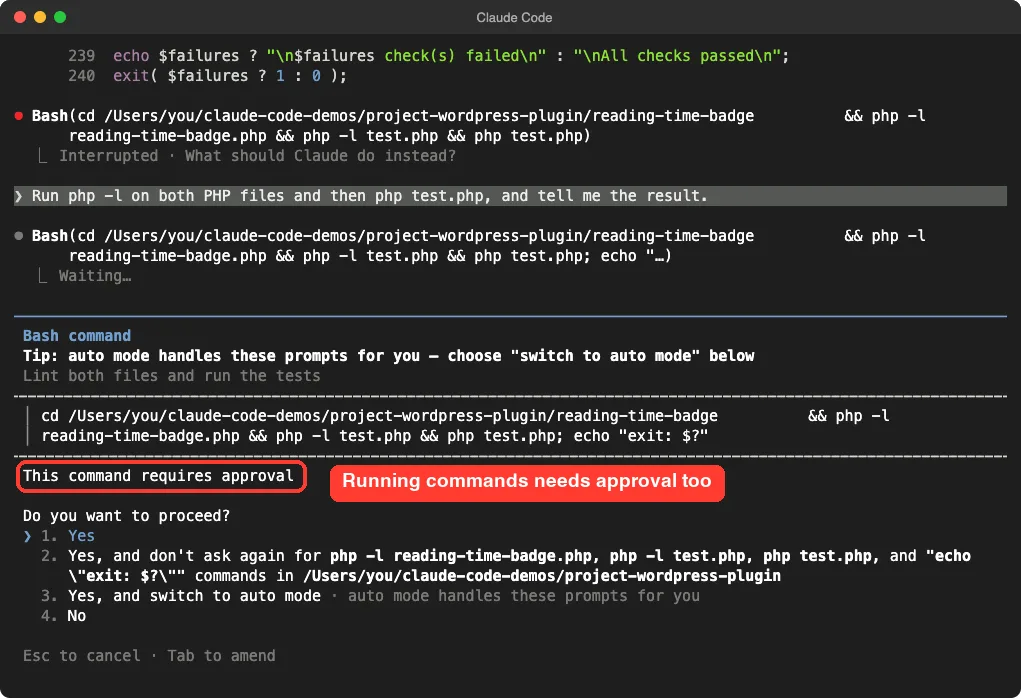Click the prompt chevron before 'Run php -l'
1021x698 pixels.
point(19,196)
